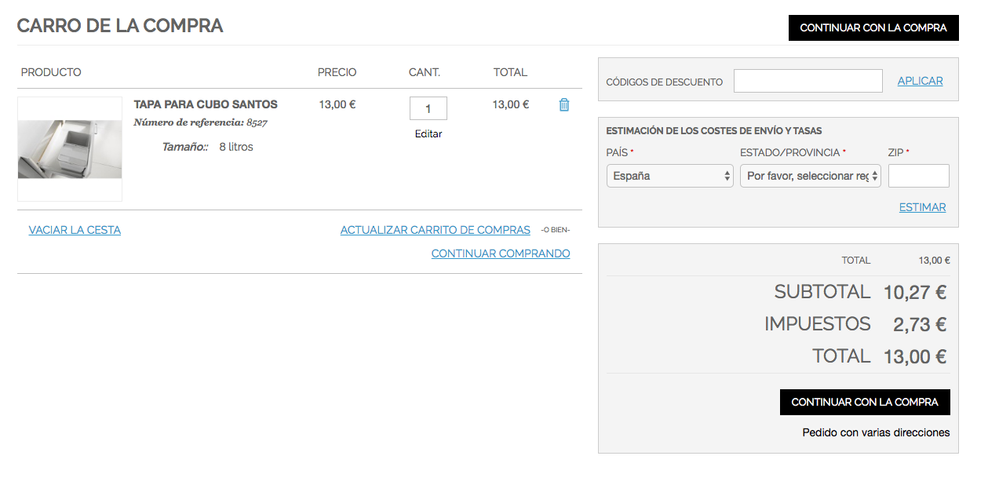Expand the Estado/Provincia dropdown
This screenshot has width=999, height=485.
[810, 176]
